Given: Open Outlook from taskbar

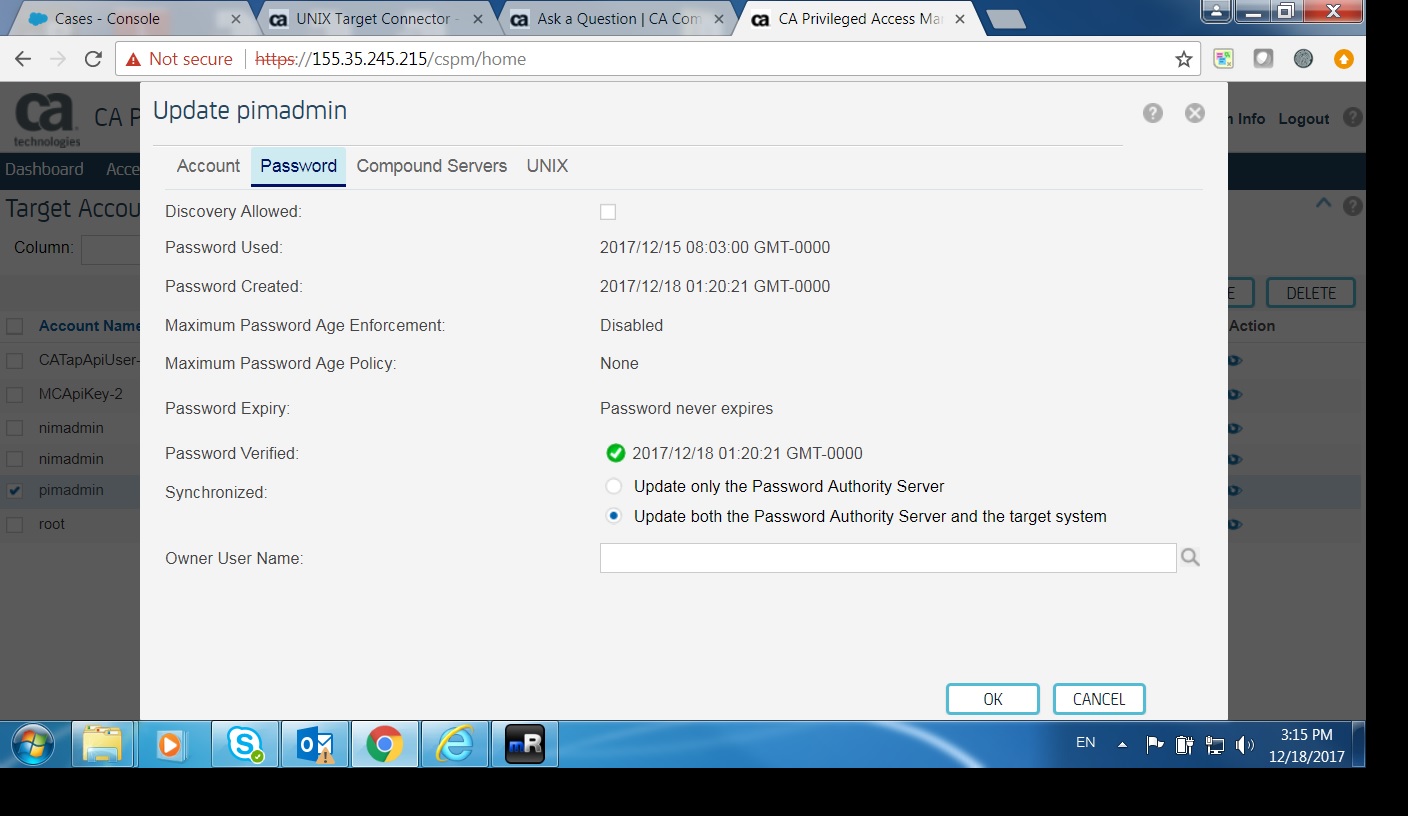Looking at the screenshot, I should coord(315,744).
